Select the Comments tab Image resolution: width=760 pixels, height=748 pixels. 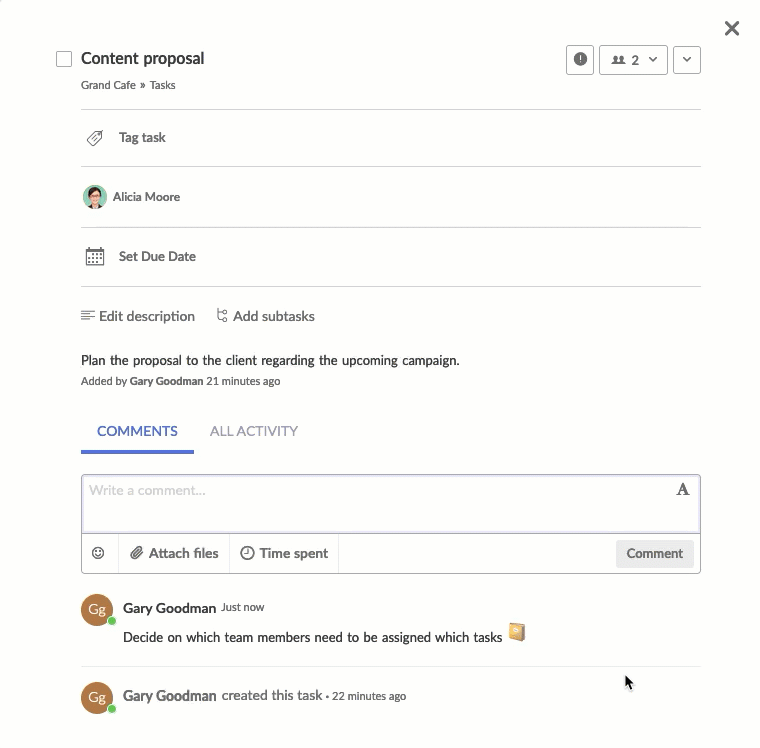137,431
